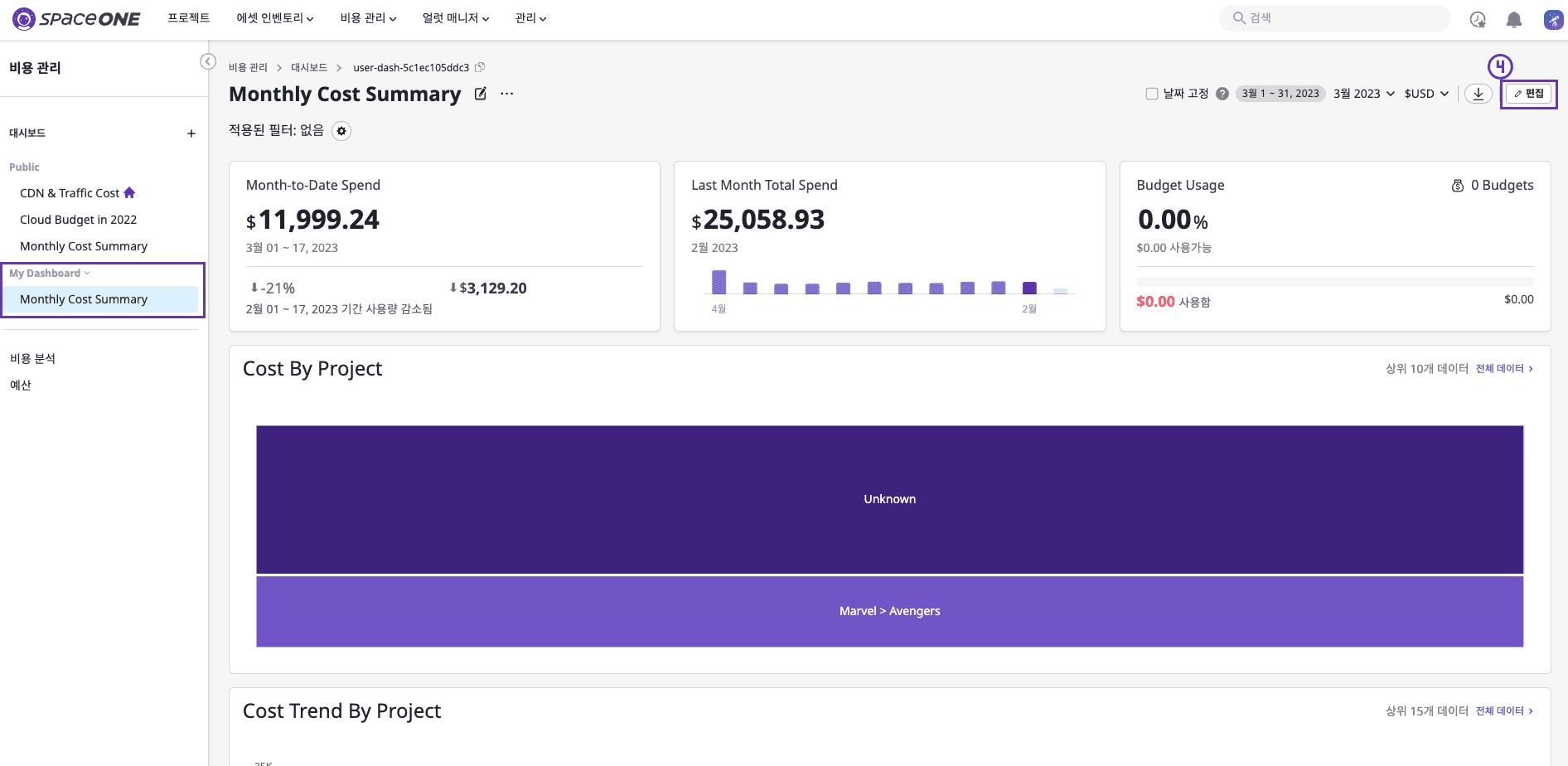The image size is (1568, 766).
Task: Click the 0.00% budget usage value
Action: point(1173,220)
